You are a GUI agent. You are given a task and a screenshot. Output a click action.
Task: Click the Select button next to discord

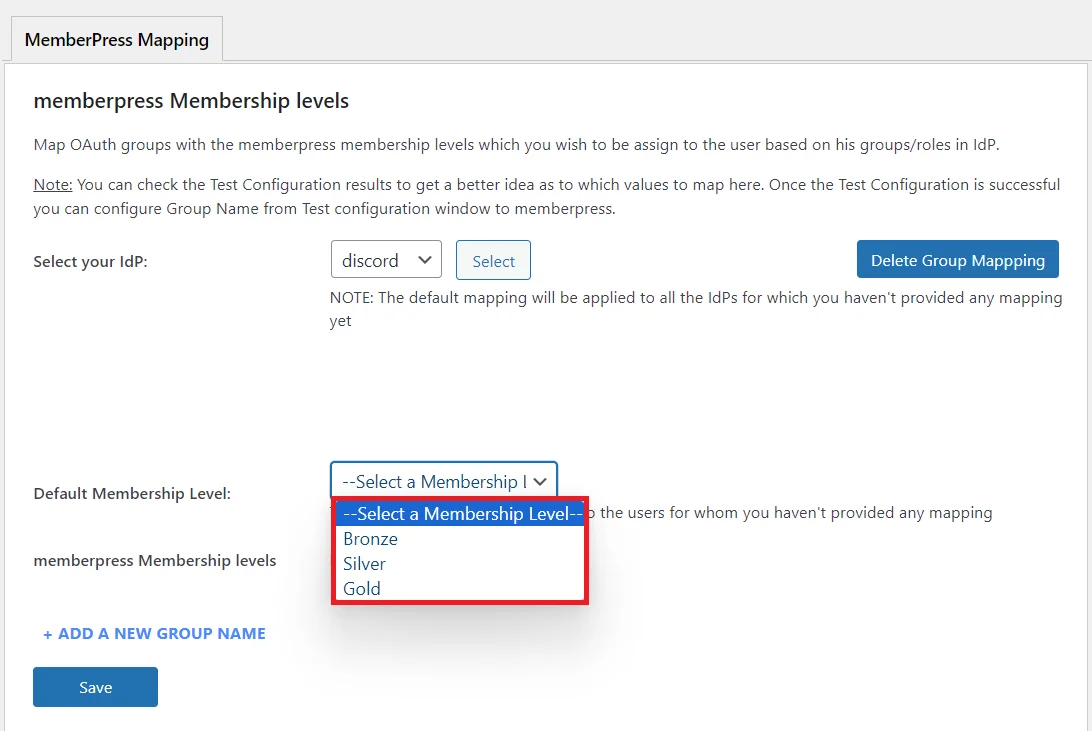tap(493, 260)
